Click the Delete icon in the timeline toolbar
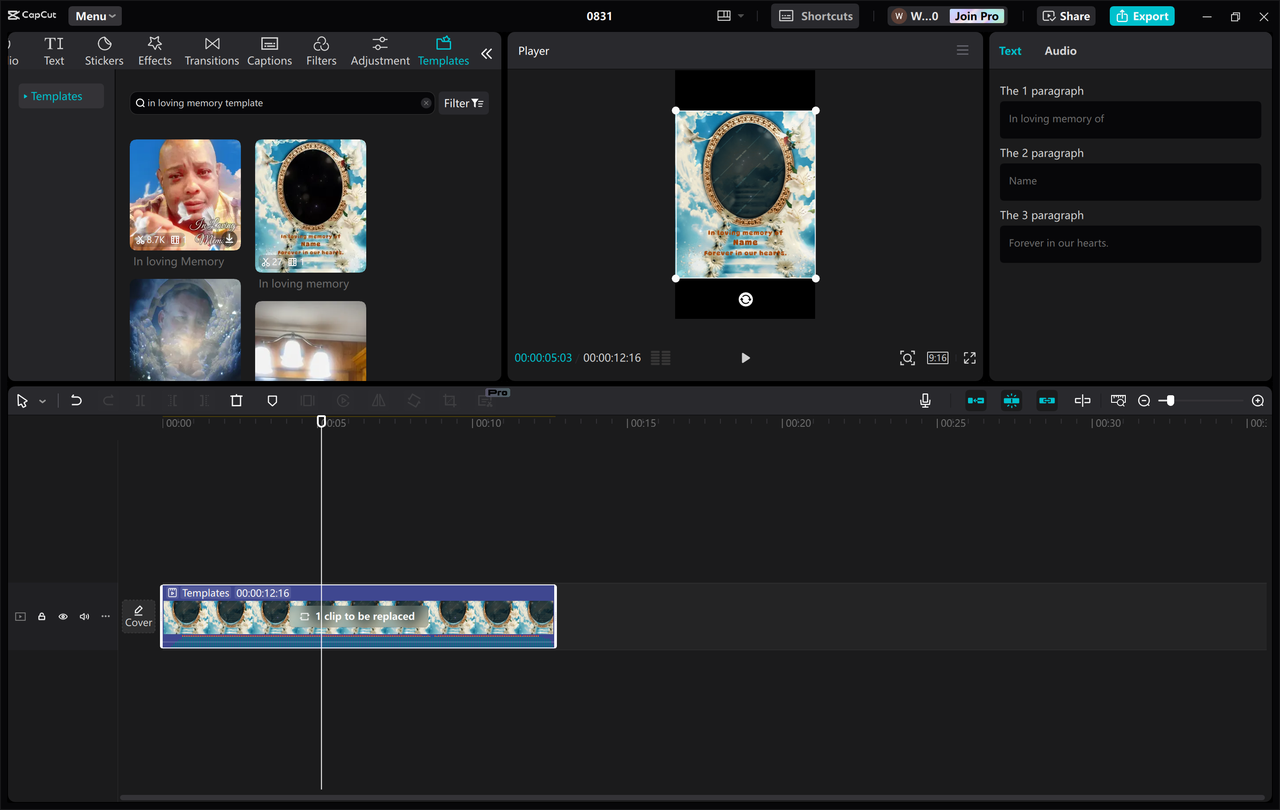This screenshot has width=1280, height=810. pos(236,400)
